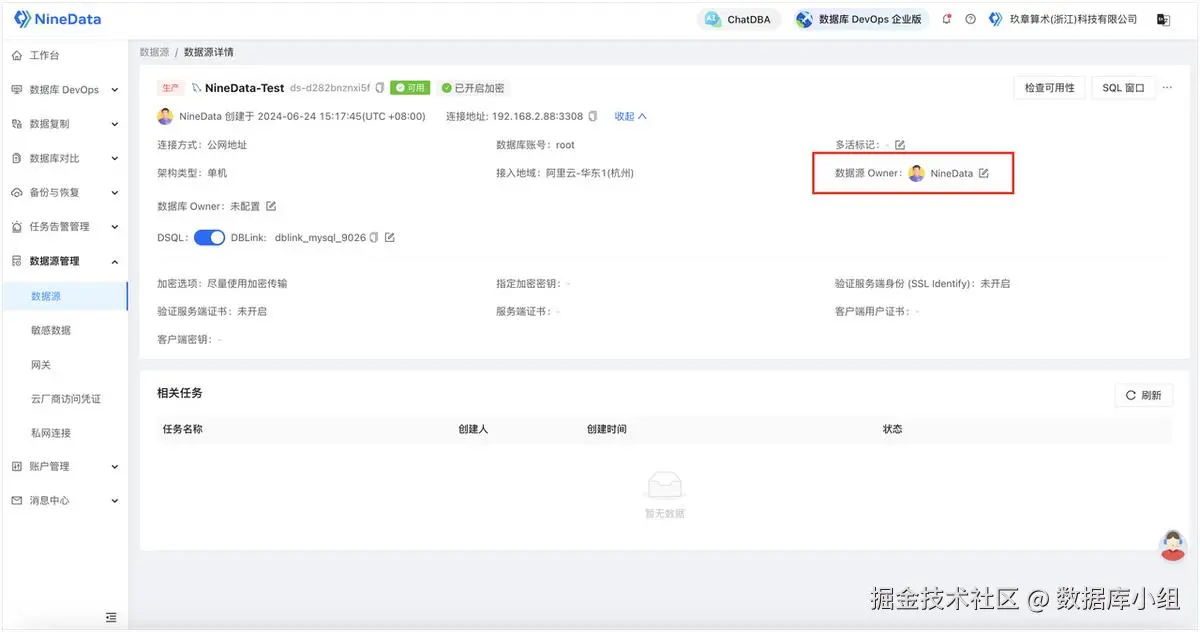
Task: Expand 账户管理 menu
Action: [64, 466]
